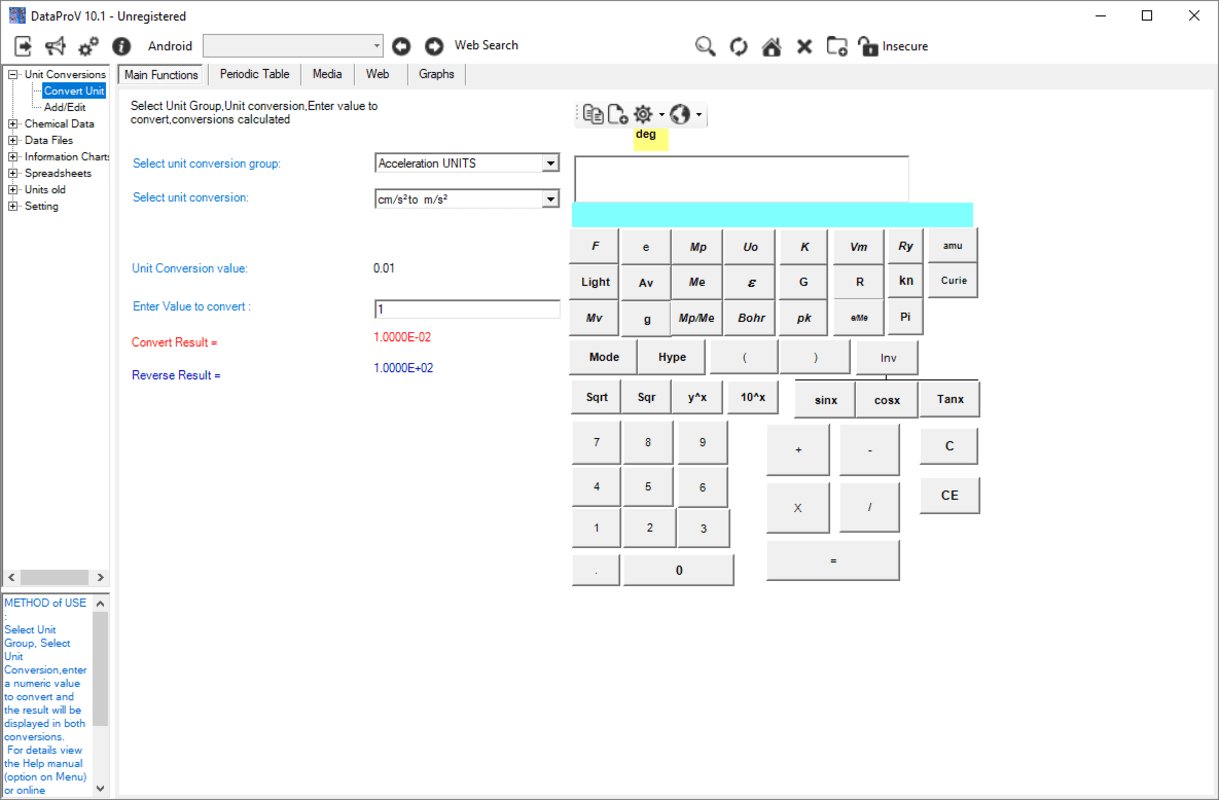Click the padlock Insecure icon

(x=868, y=46)
